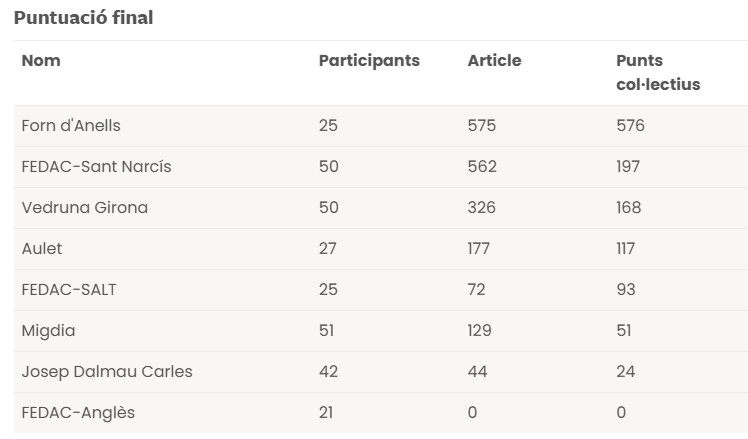Click the Puntuació final heading
Screen dimensions: 748x439
coord(84,18)
